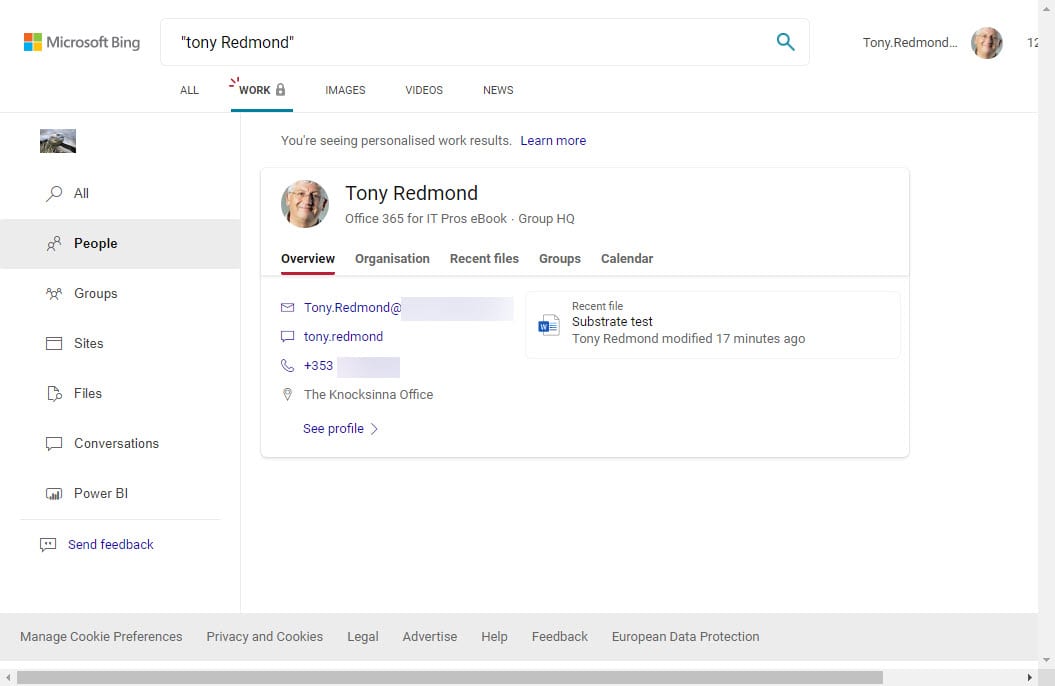
Task: Click the magnifier icon next to All
Action: click(54, 194)
